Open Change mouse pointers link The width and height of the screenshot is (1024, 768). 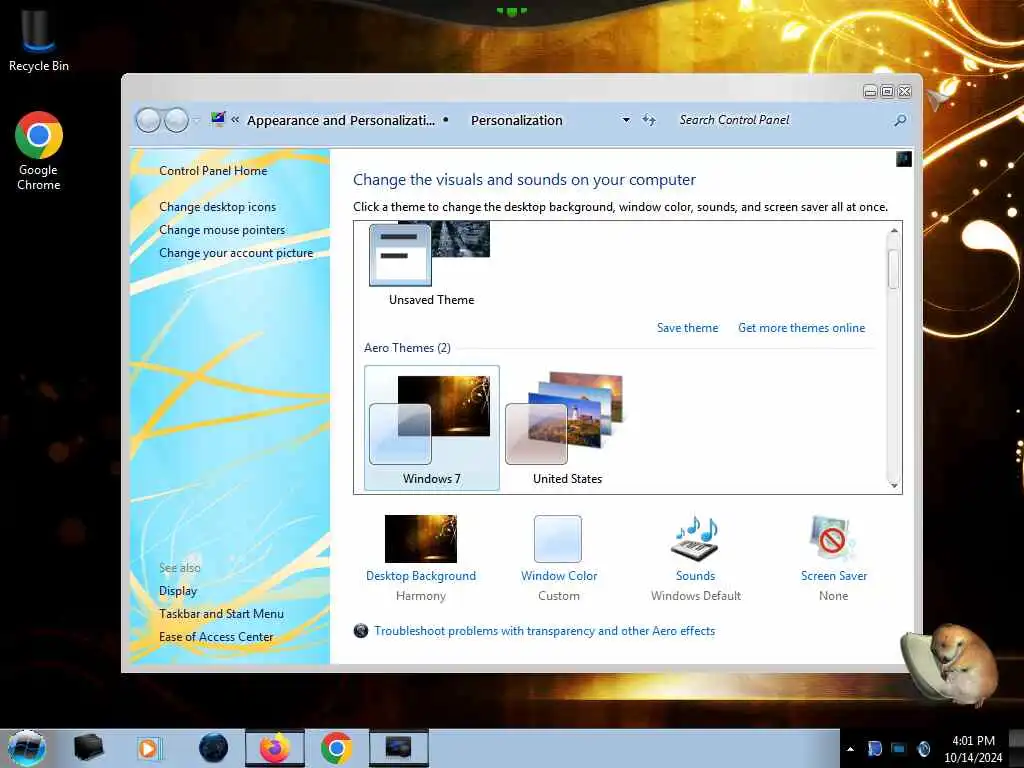click(x=222, y=230)
